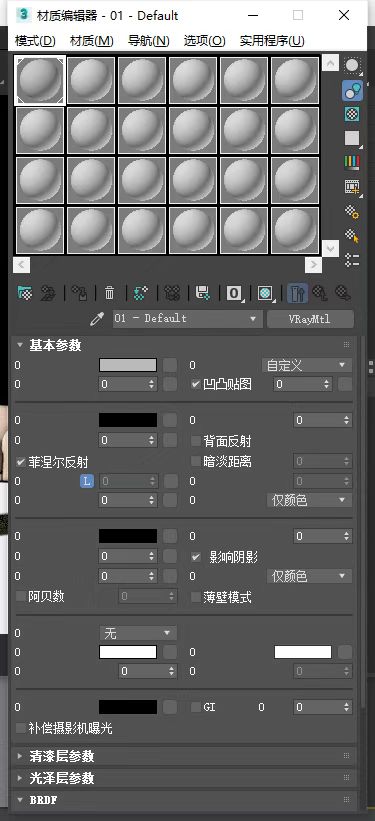
Task: Open the Material/Map Navigator icon
Action: 352,260
